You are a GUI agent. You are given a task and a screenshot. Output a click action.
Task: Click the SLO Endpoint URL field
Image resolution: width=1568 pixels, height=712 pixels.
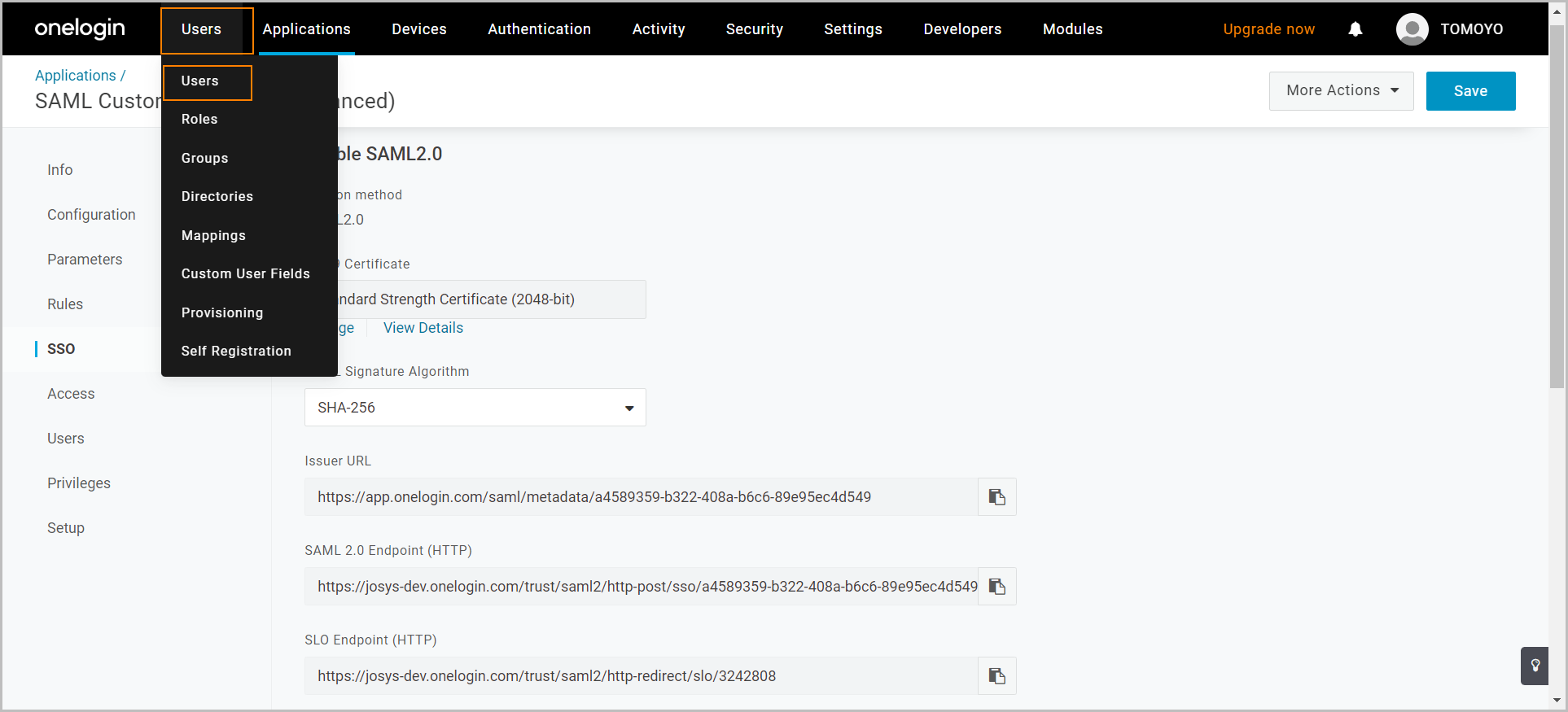tap(642, 676)
